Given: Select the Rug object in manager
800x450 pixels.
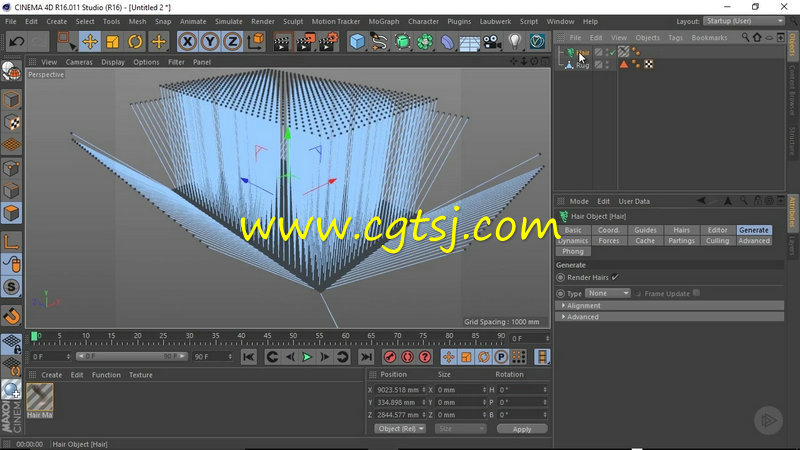Looking at the screenshot, I should pyautogui.click(x=582, y=65).
